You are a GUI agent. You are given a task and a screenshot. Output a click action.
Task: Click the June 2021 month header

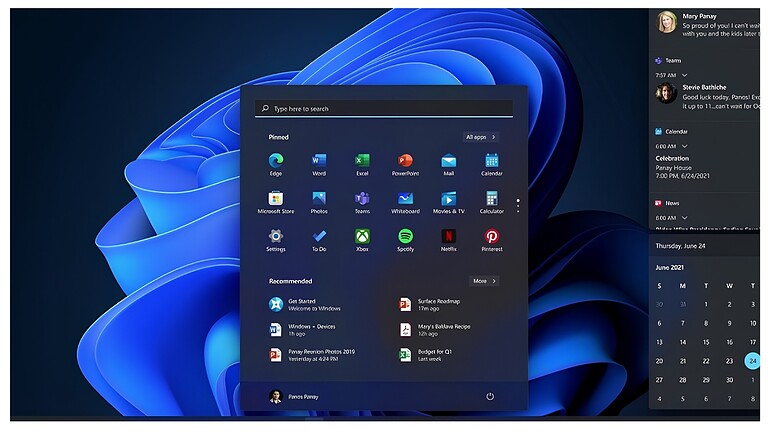(x=670, y=267)
